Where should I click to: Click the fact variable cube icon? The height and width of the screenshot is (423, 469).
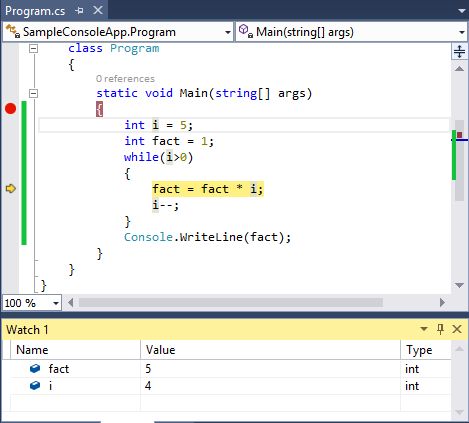[x=35, y=369]
